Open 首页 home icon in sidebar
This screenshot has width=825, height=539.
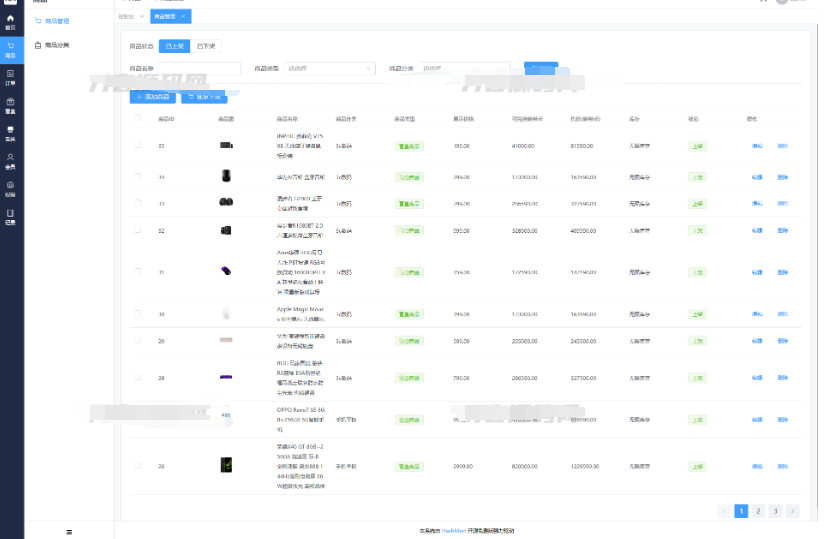(11, 21)
